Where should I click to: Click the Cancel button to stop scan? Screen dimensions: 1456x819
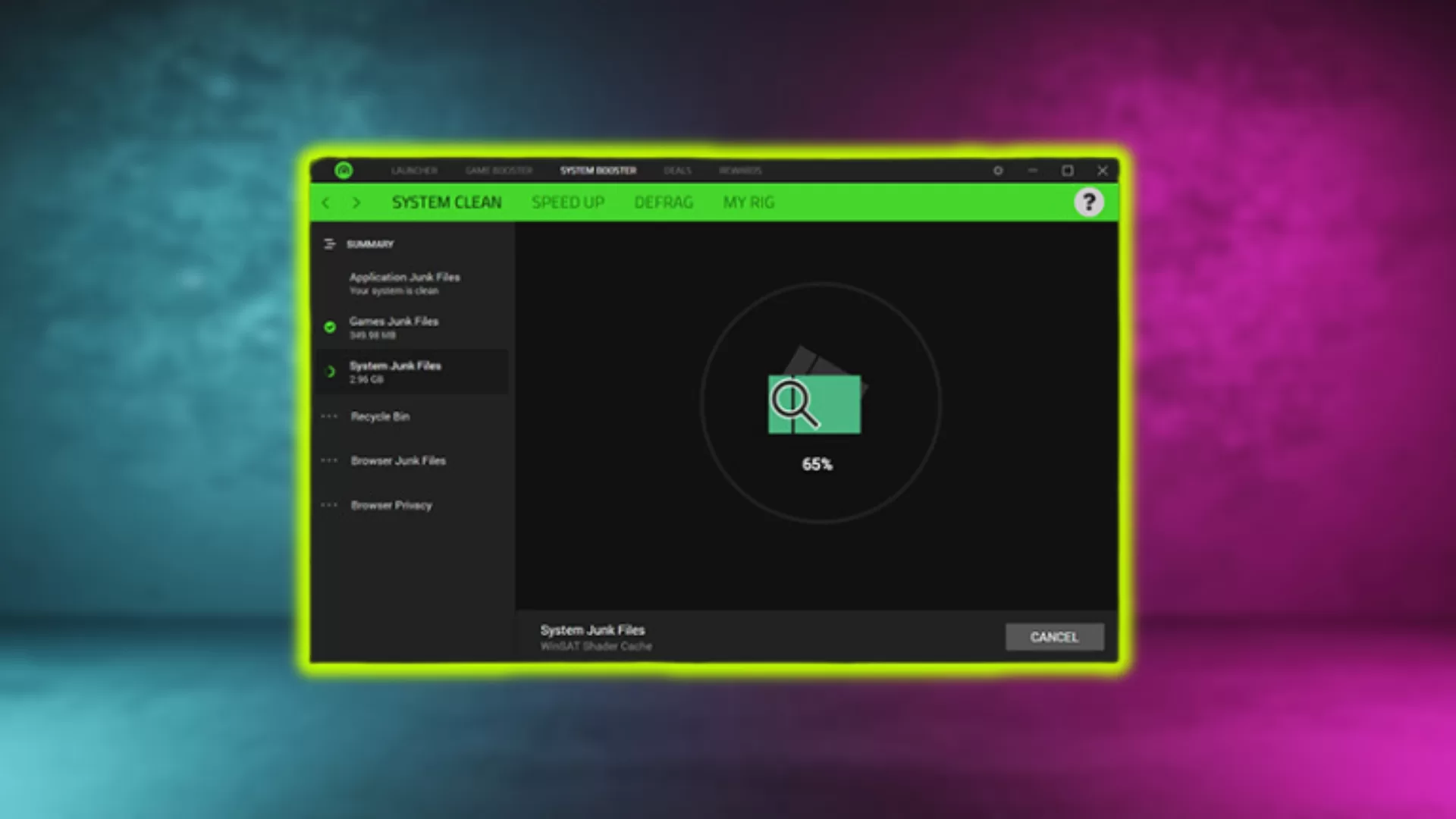[1055, 637]
